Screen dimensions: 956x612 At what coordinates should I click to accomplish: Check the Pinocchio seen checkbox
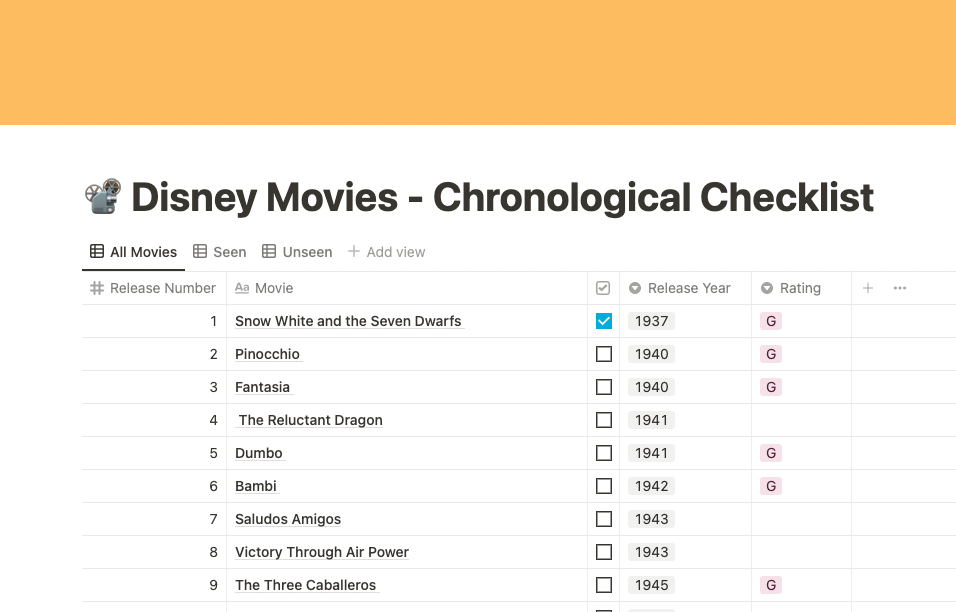pyautogui.click(x=604, y=354)
